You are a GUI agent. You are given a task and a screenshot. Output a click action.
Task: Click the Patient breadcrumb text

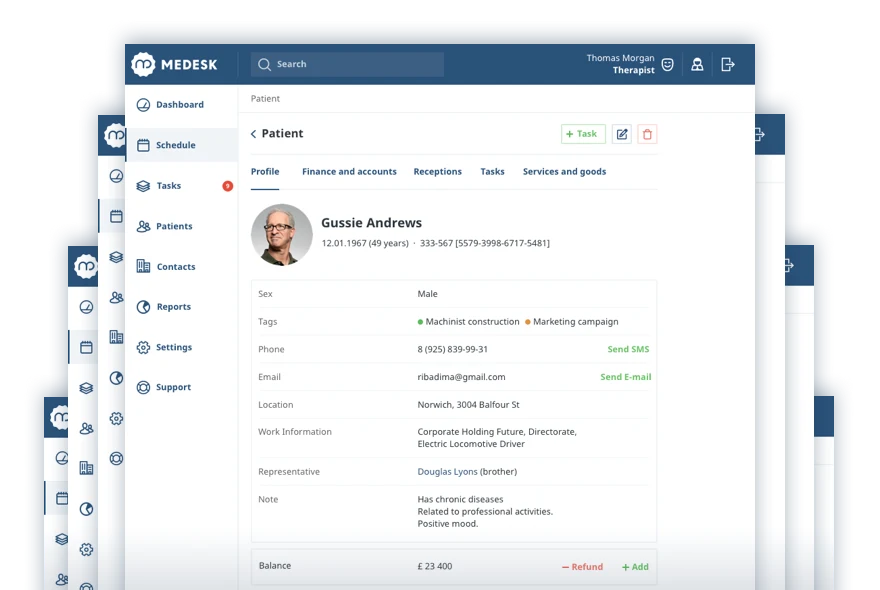pyautogui.click(x=265, y=99)
